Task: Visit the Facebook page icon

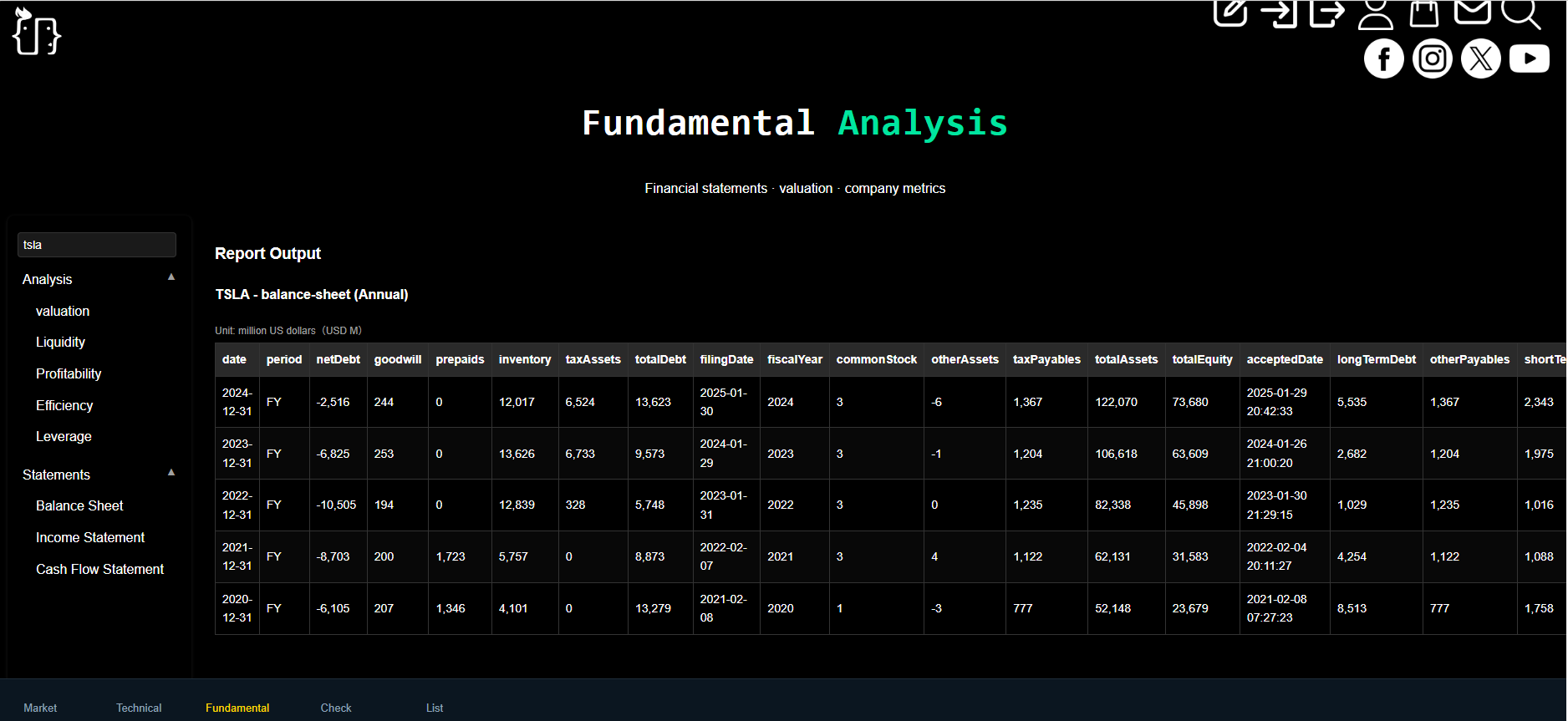Action: pos(1384,58)
